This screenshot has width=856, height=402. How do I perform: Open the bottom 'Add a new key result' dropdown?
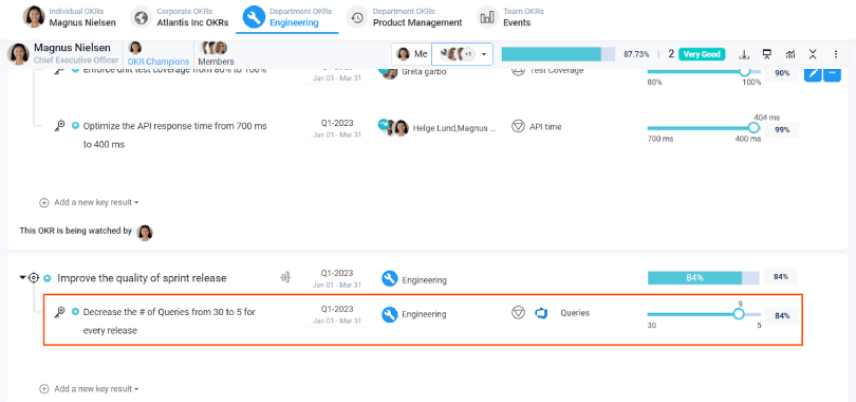[90, 389]
